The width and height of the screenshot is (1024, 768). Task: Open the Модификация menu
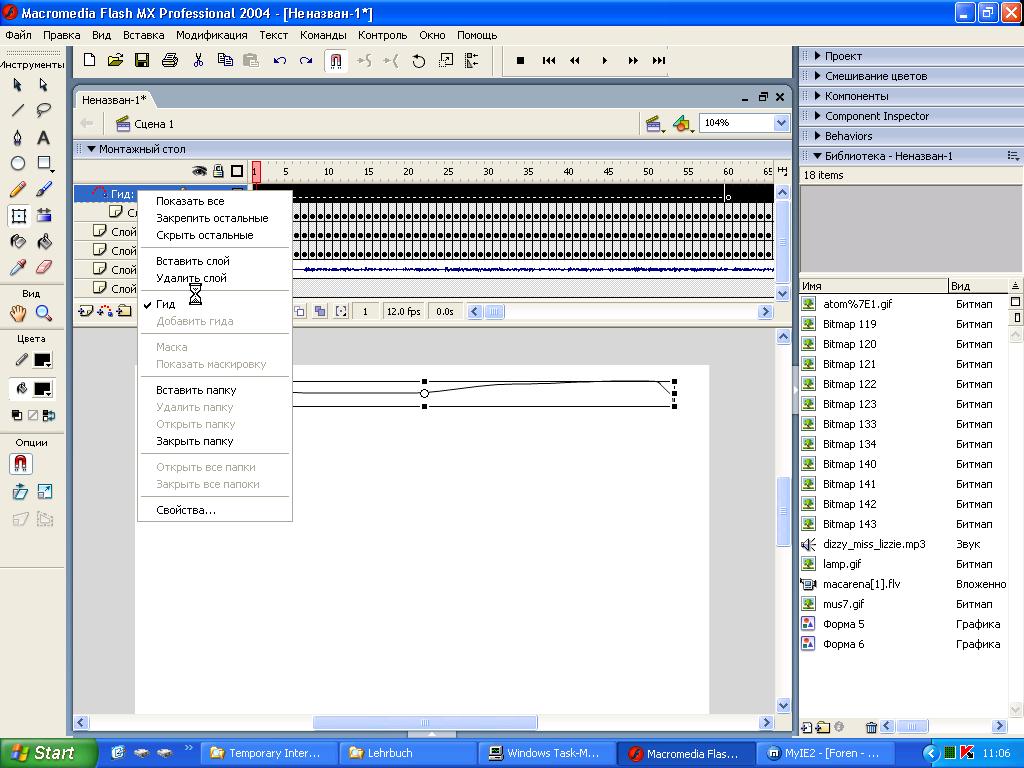(x=212, y=35)
